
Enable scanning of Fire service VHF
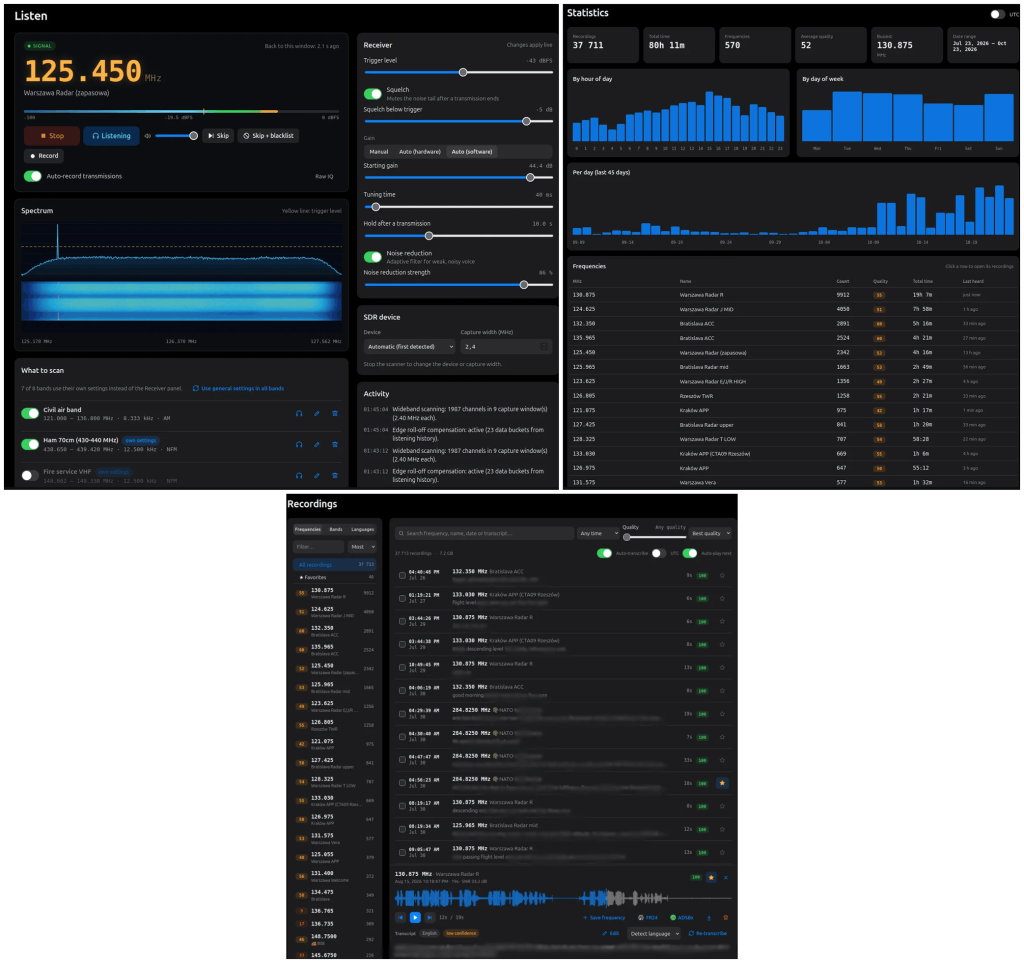tap(30, 475)
